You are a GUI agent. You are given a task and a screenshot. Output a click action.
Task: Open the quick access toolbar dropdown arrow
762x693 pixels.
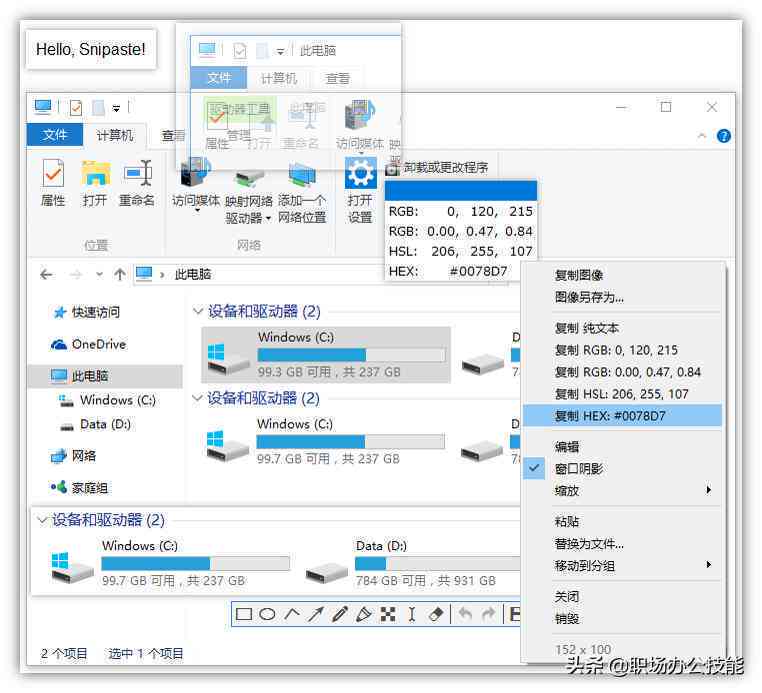click(x=116, y=108)
